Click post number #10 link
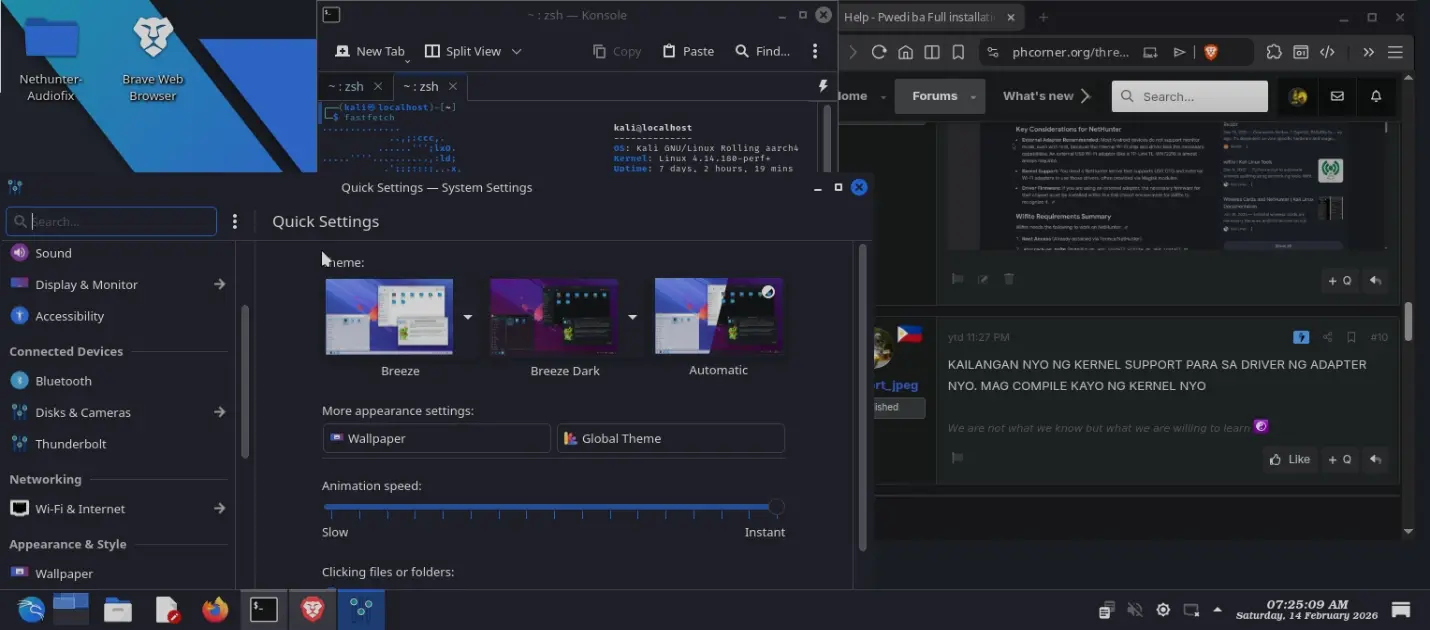Viewport: 1430px width, 630px height. coord(1379,337)
